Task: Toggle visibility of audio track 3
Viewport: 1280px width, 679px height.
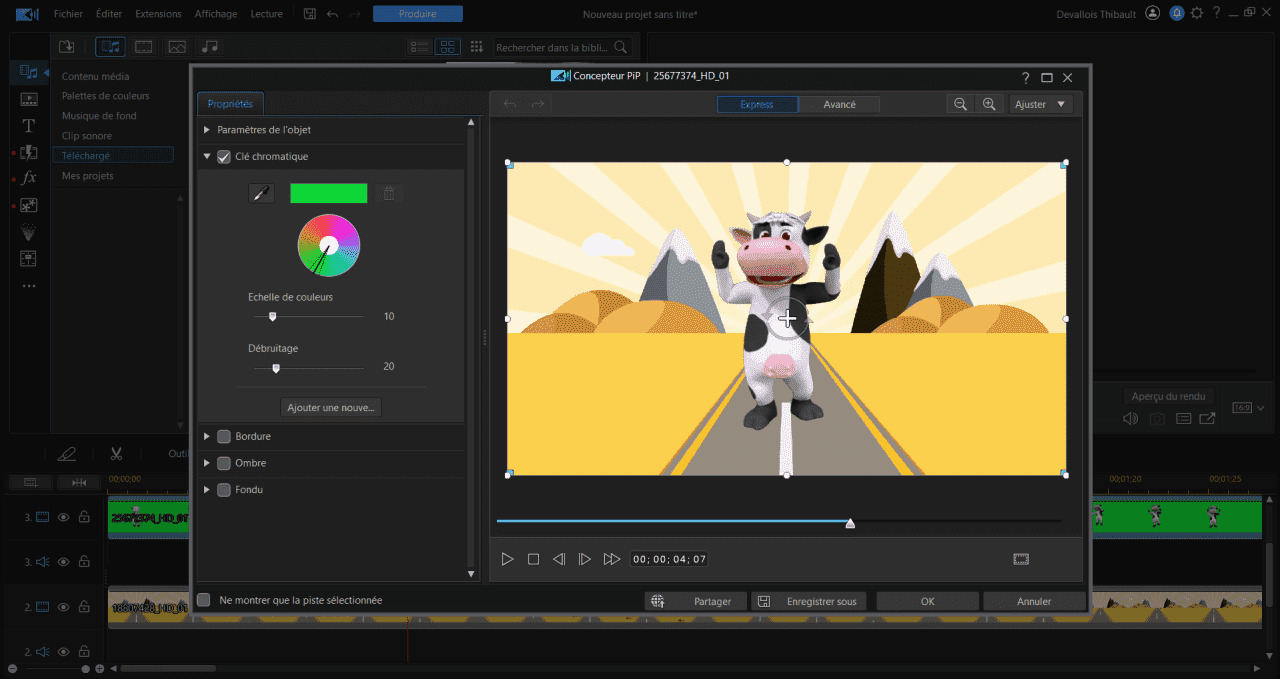Action: [x=63, y=562]
